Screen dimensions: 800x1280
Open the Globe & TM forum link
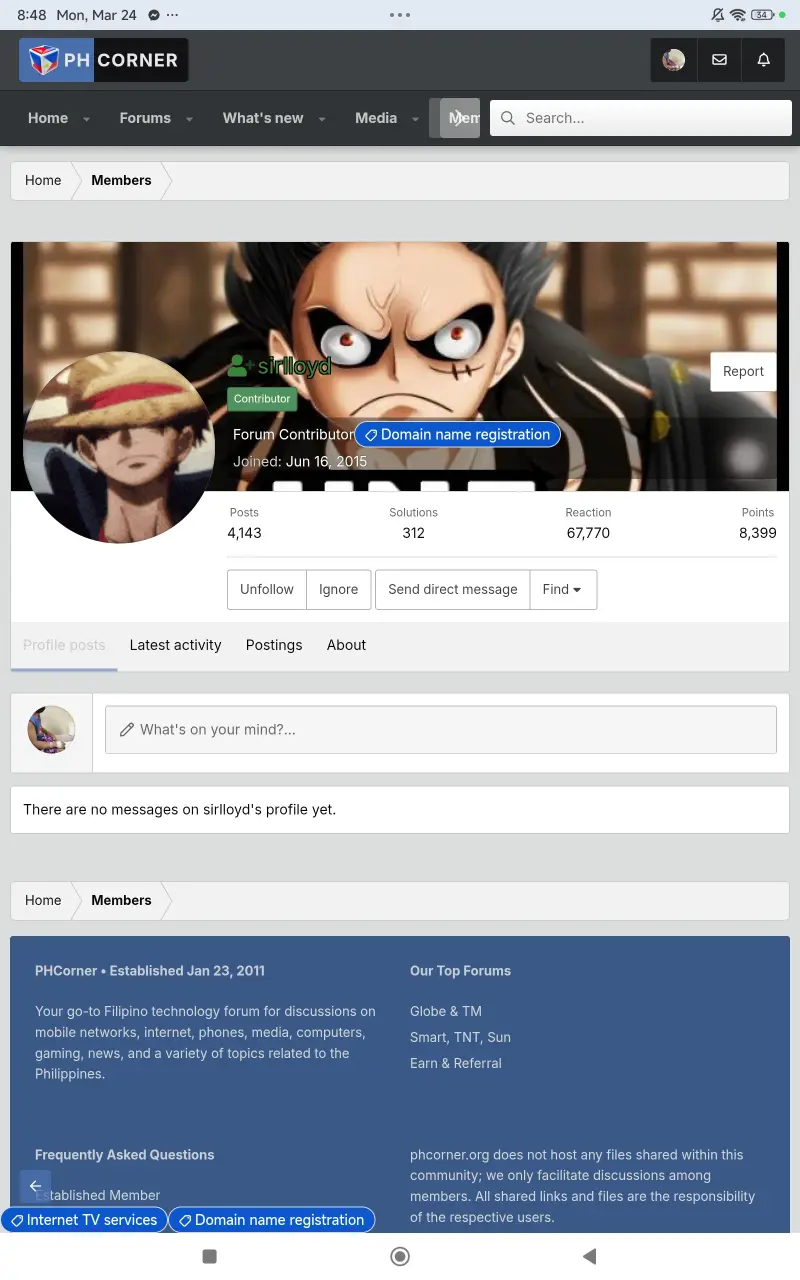[446, 1011]
